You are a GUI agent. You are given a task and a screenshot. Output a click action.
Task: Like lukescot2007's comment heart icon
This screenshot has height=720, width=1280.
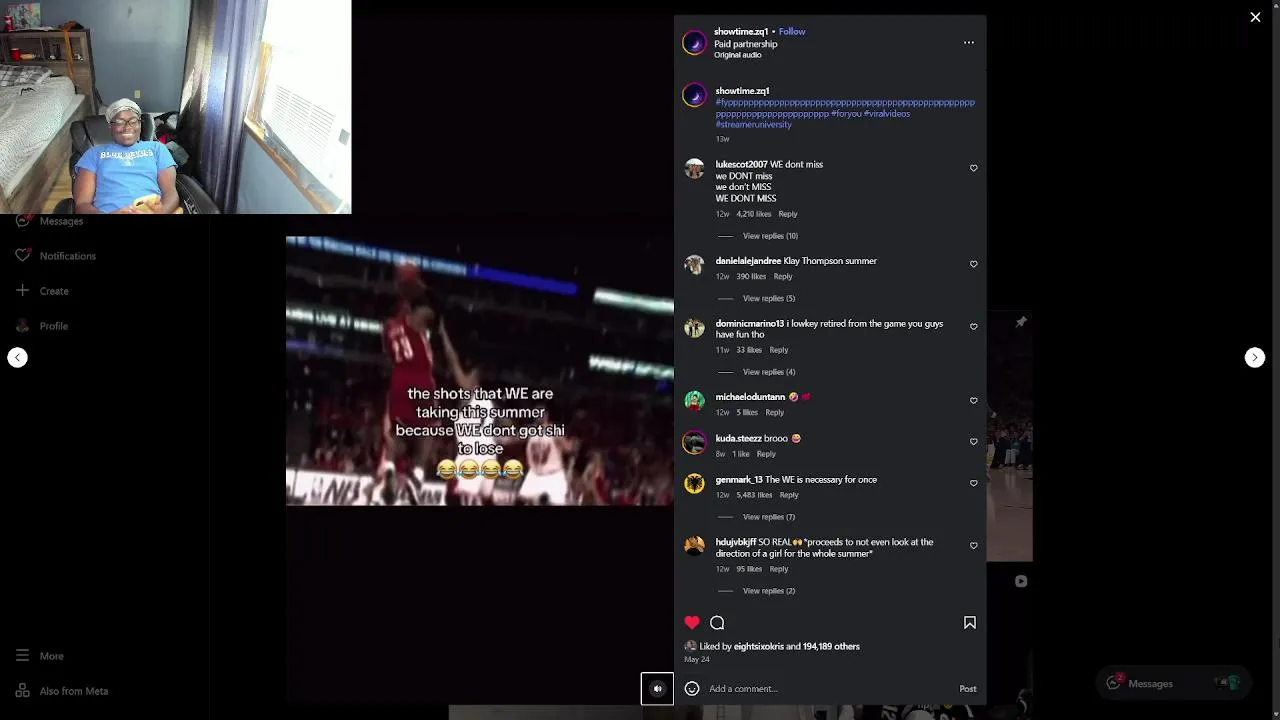[x=974, y=168]
